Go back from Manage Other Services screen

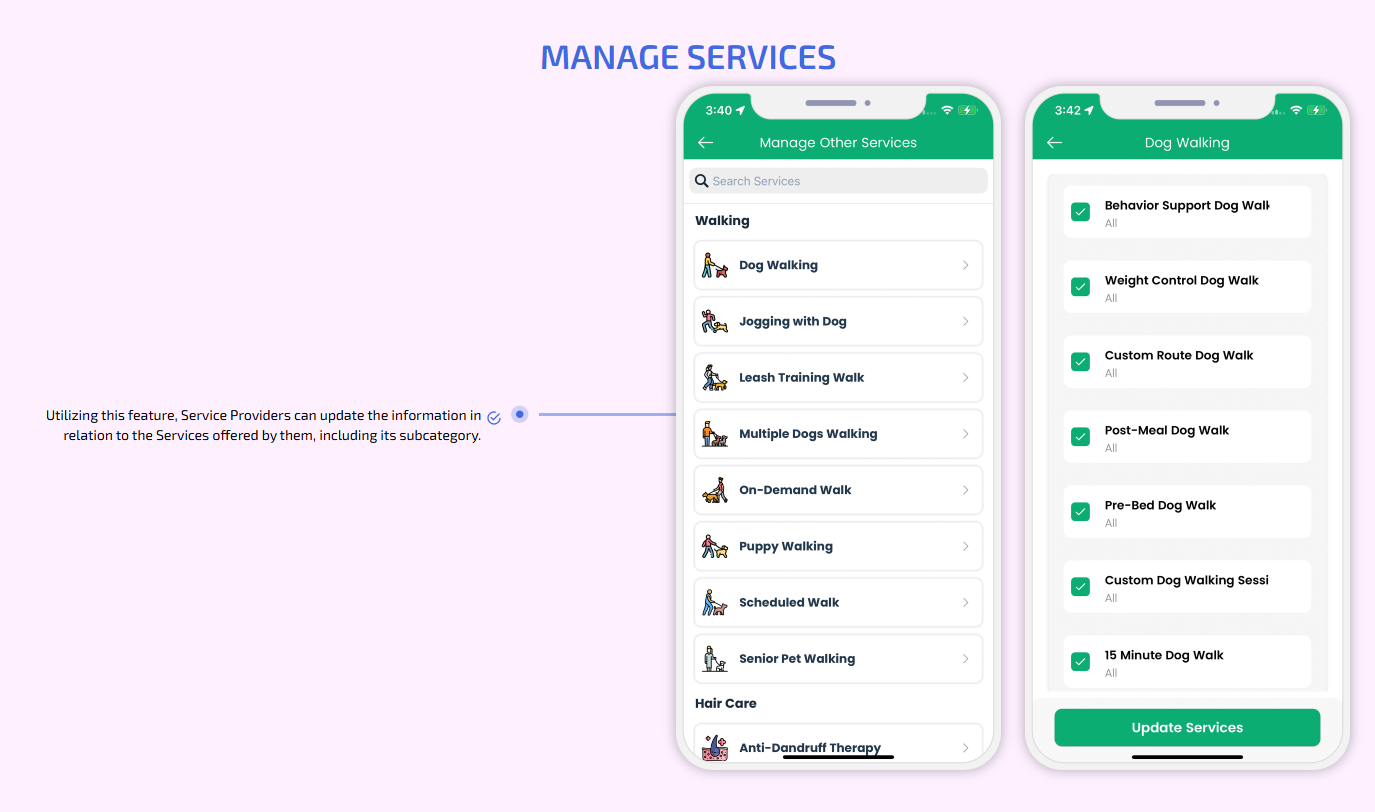[705, 143]
